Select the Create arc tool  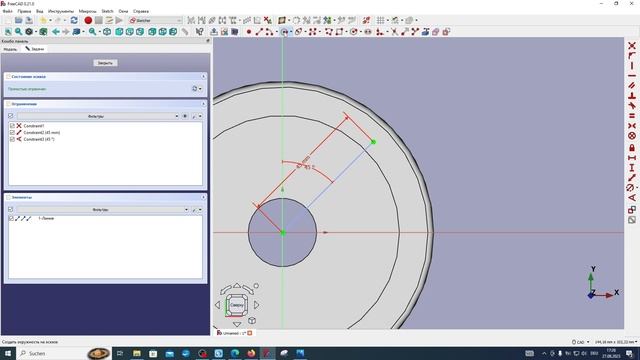pos(269,31)
